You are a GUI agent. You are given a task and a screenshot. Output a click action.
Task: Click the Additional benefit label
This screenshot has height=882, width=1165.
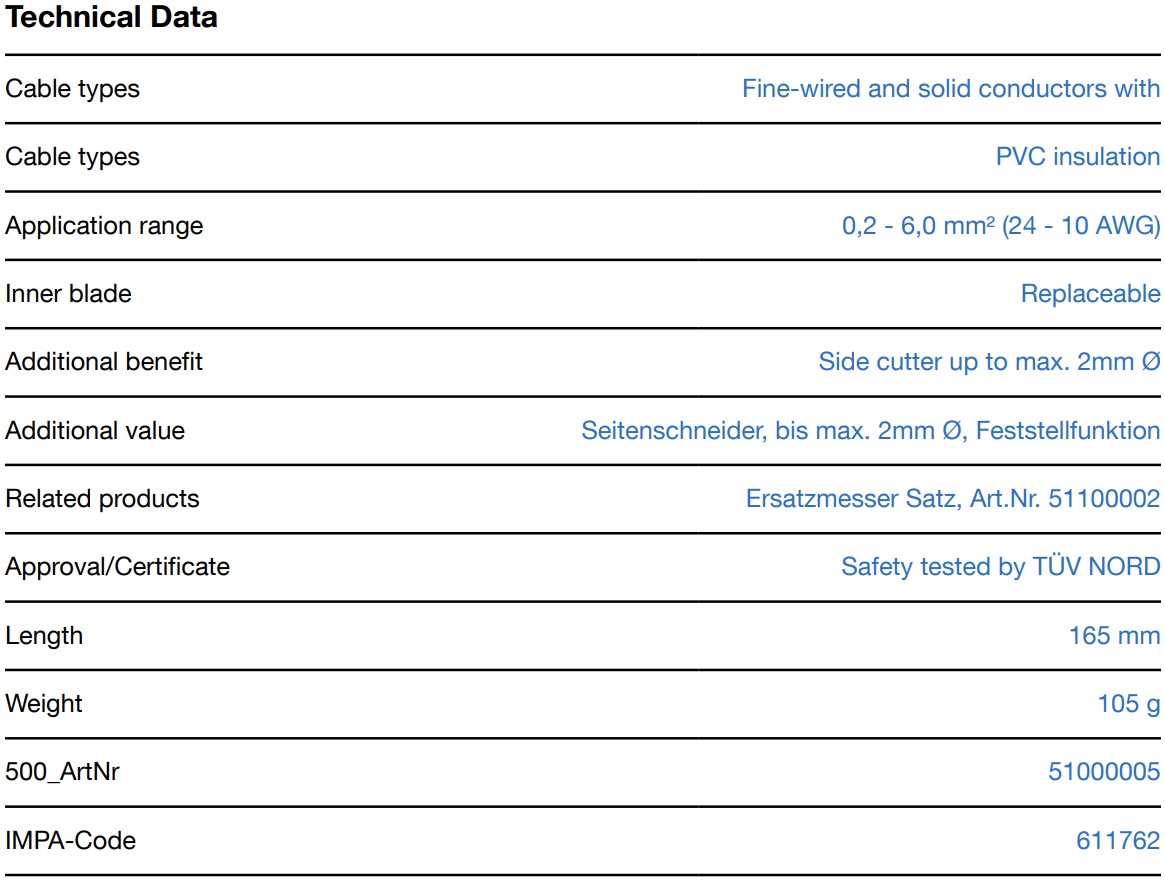click(x=104, y=362)
